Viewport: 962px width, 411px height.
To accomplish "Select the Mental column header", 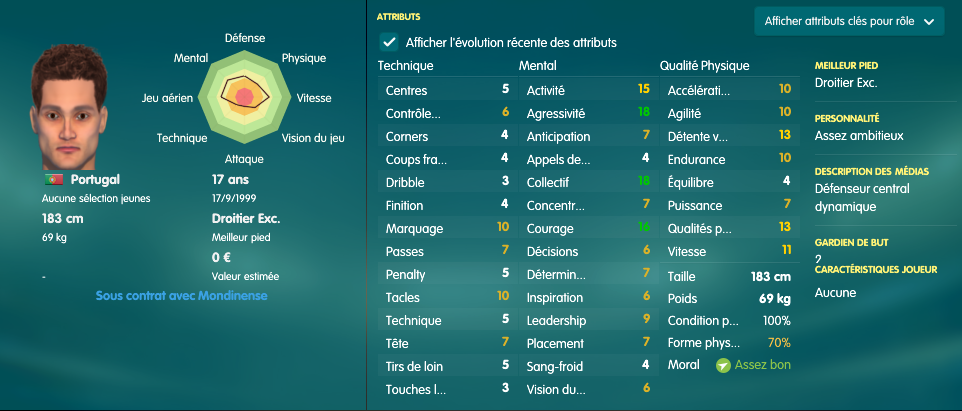I will click(537, 66).
